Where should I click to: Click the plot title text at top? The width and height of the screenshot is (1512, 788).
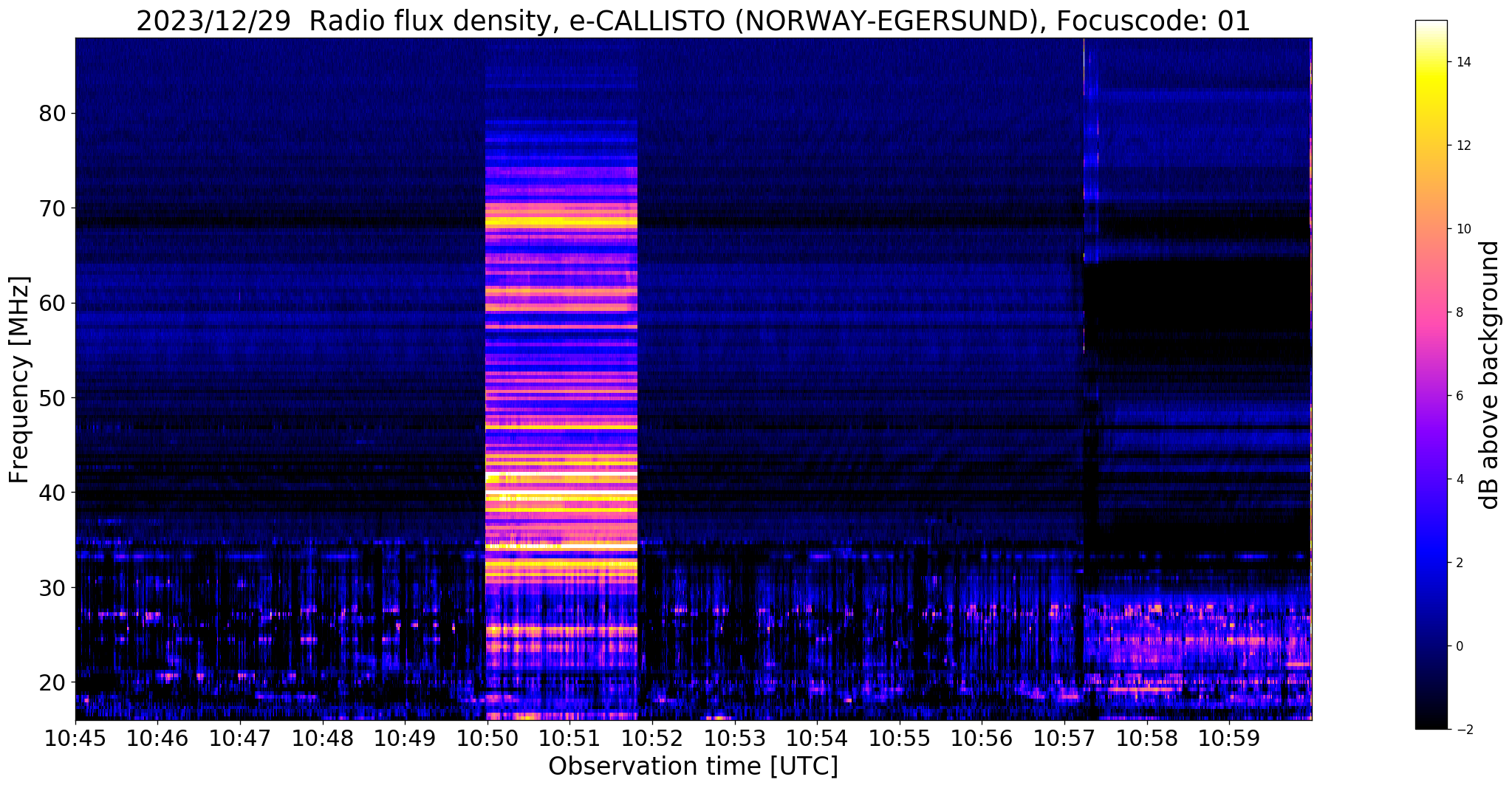[x=693, y=21]
